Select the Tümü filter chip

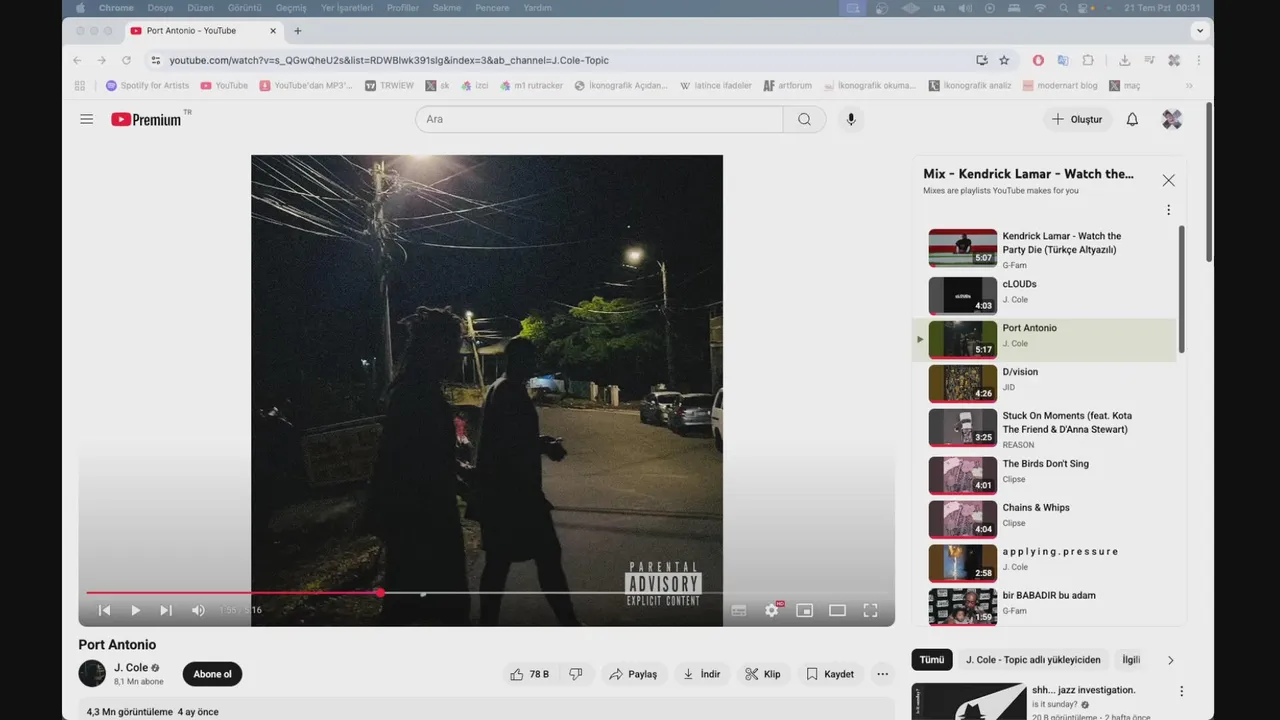pos(932,660)
